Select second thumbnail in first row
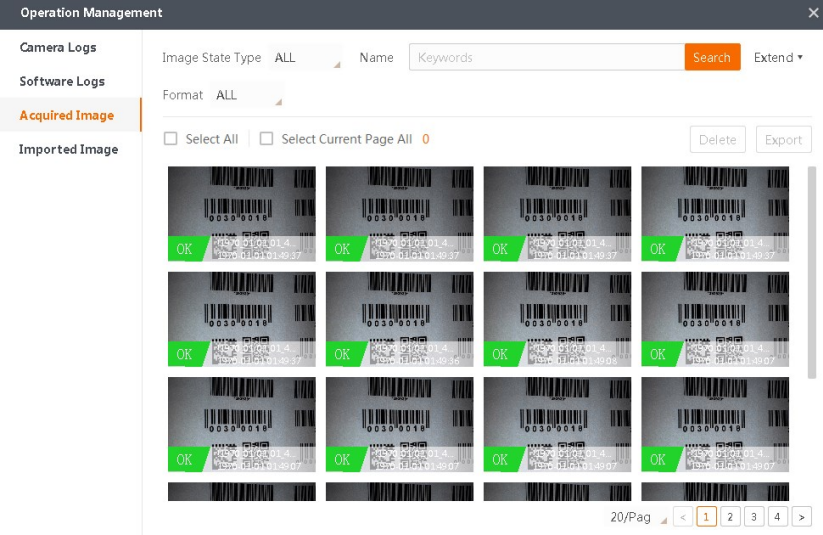Image resolution: width=823 pixels, height=535 pixels. coord(399,214)
